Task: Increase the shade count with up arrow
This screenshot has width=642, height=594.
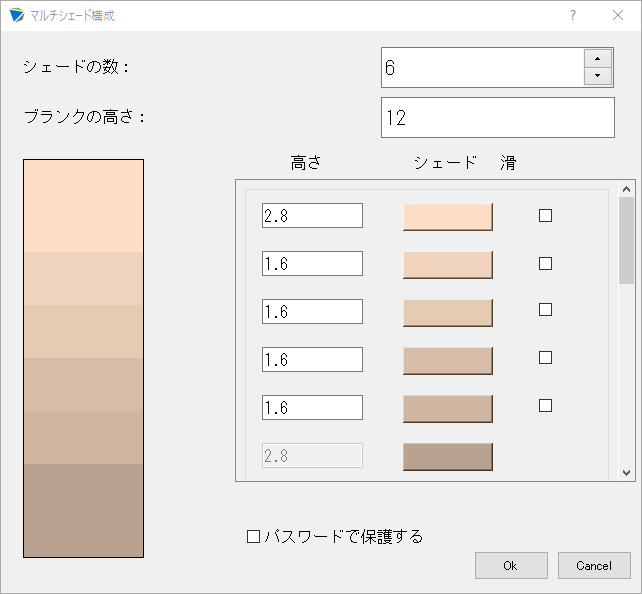Action: coord(597,59)
